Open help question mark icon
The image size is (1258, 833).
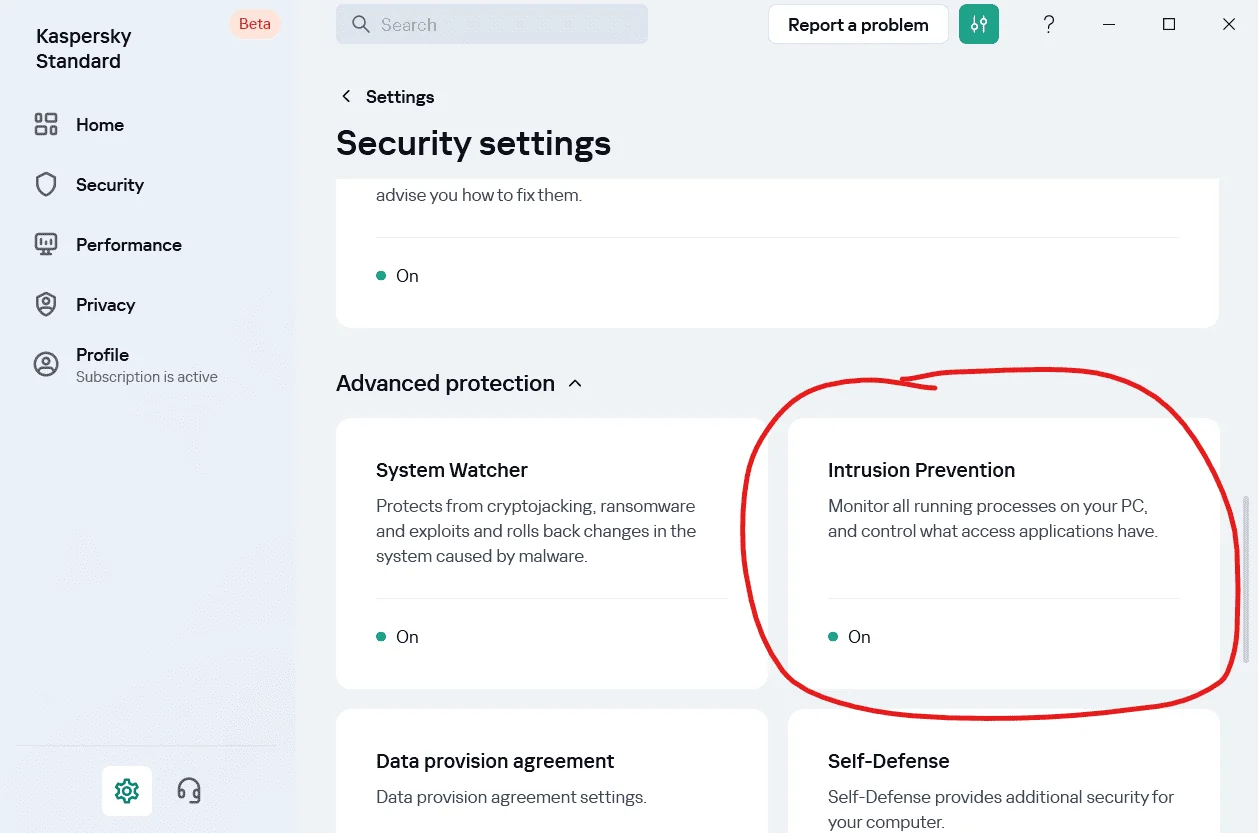(x=1048, y=24)
